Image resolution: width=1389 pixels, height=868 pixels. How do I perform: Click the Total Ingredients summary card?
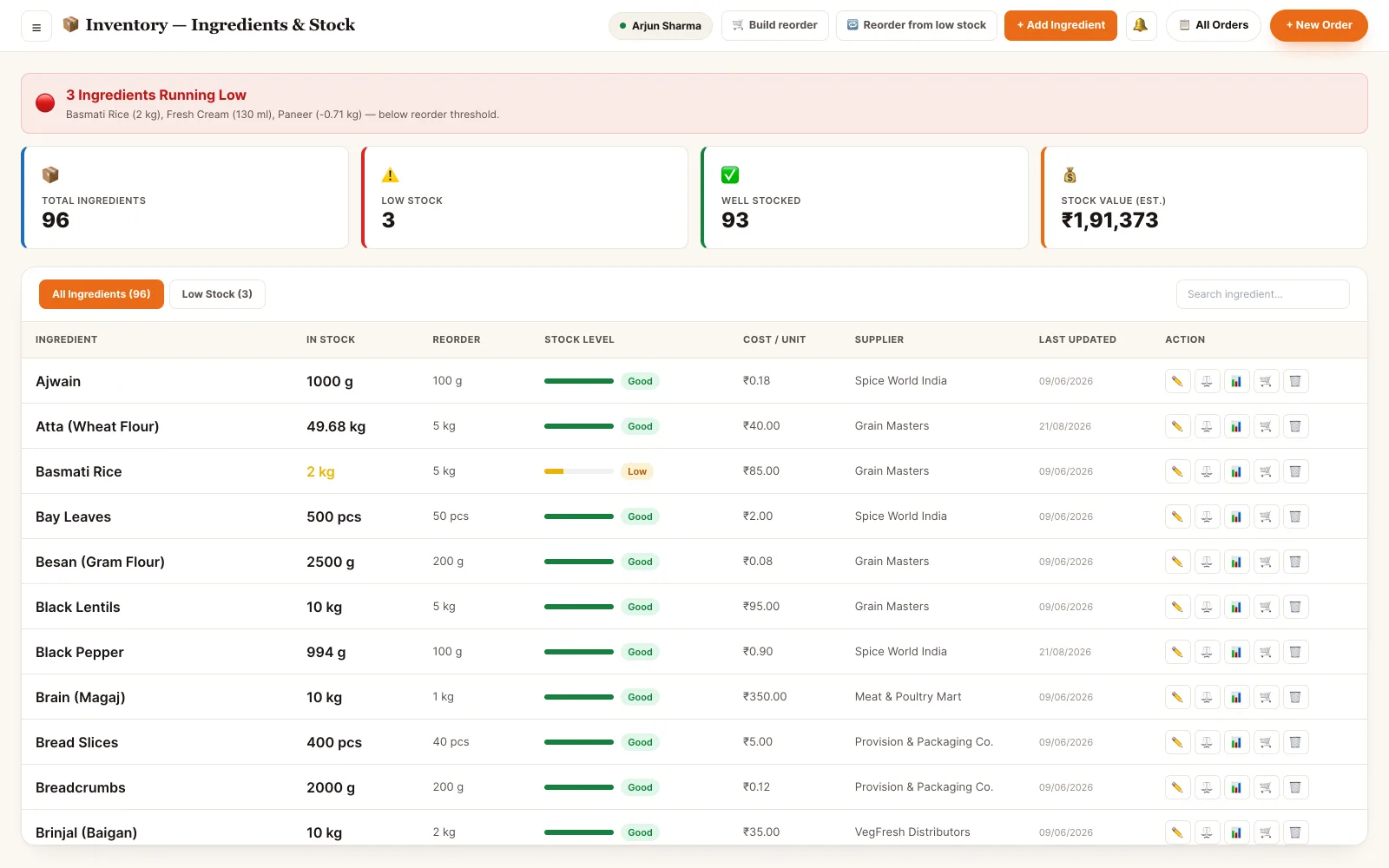point(185,198)
